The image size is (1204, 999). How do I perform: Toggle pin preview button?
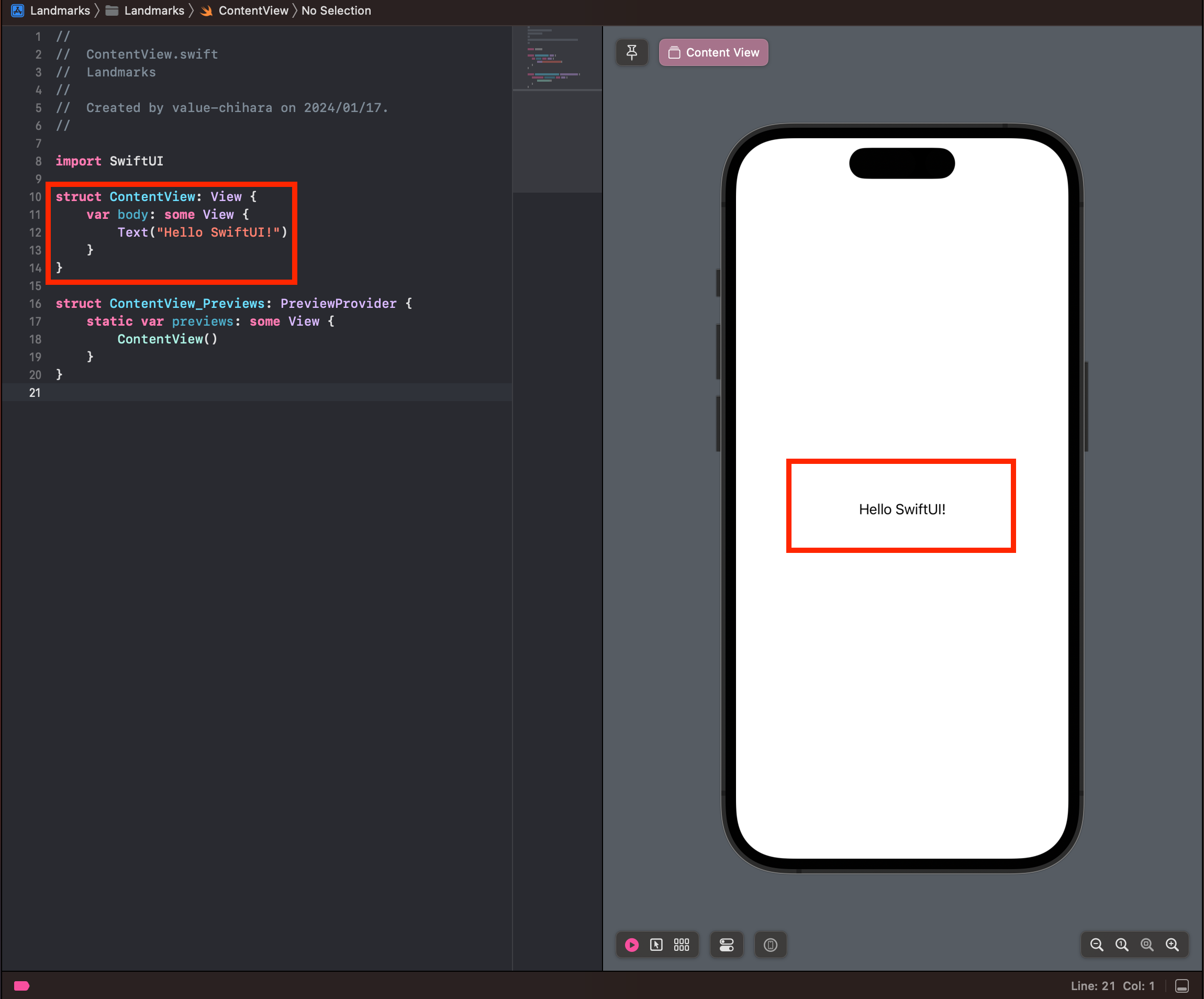point(632,52)
